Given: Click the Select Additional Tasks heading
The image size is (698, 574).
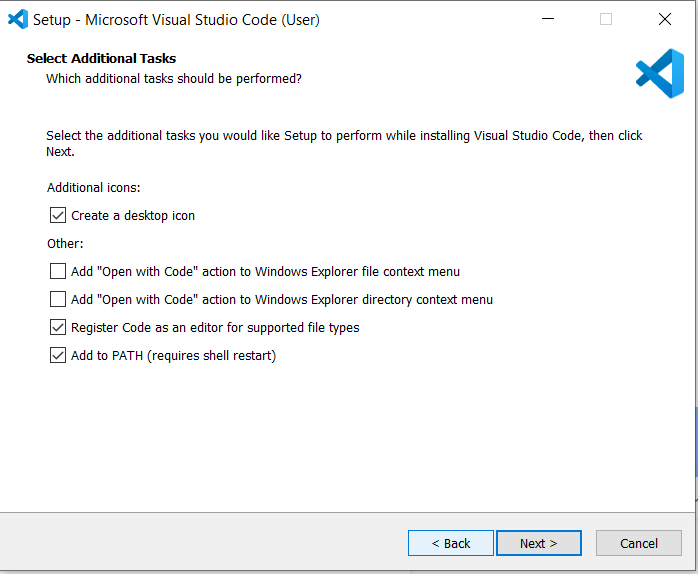Looking at the screenshot, I should (x=101, y=58).
